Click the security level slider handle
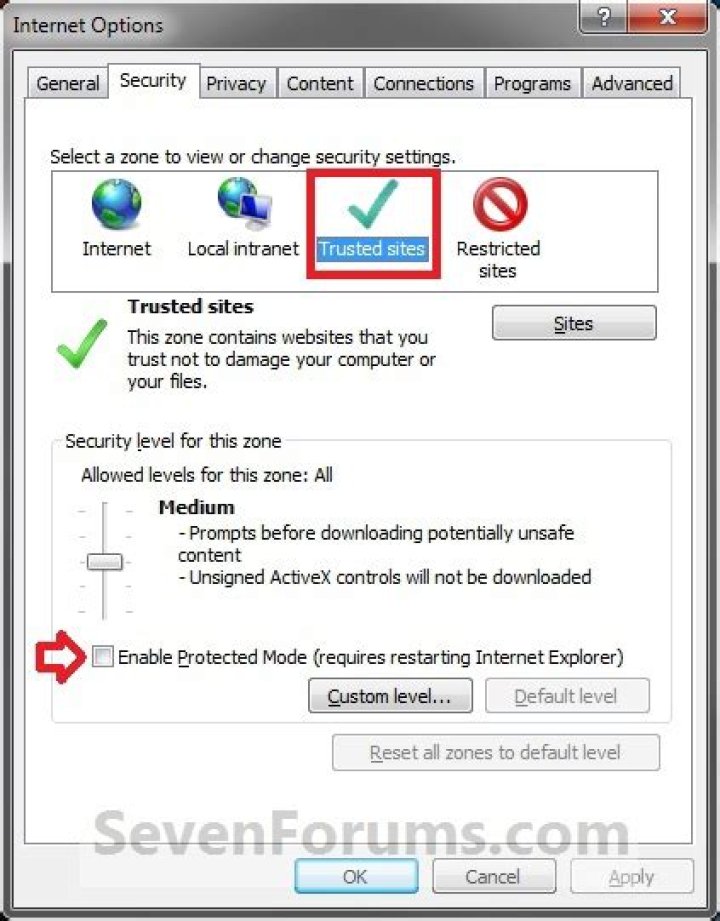The height and width of the screenshot is (921, 720). pos(105,562)
